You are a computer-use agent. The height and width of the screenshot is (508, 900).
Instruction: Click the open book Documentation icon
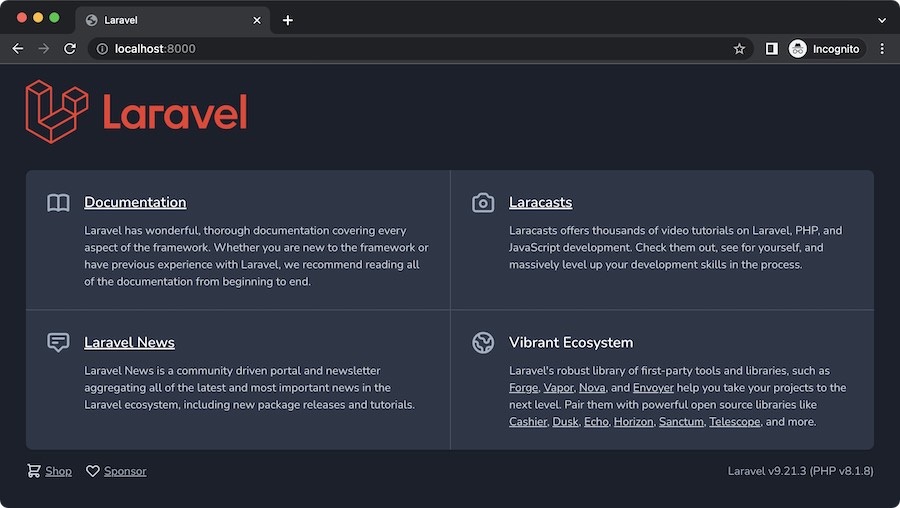pos(58,203)
